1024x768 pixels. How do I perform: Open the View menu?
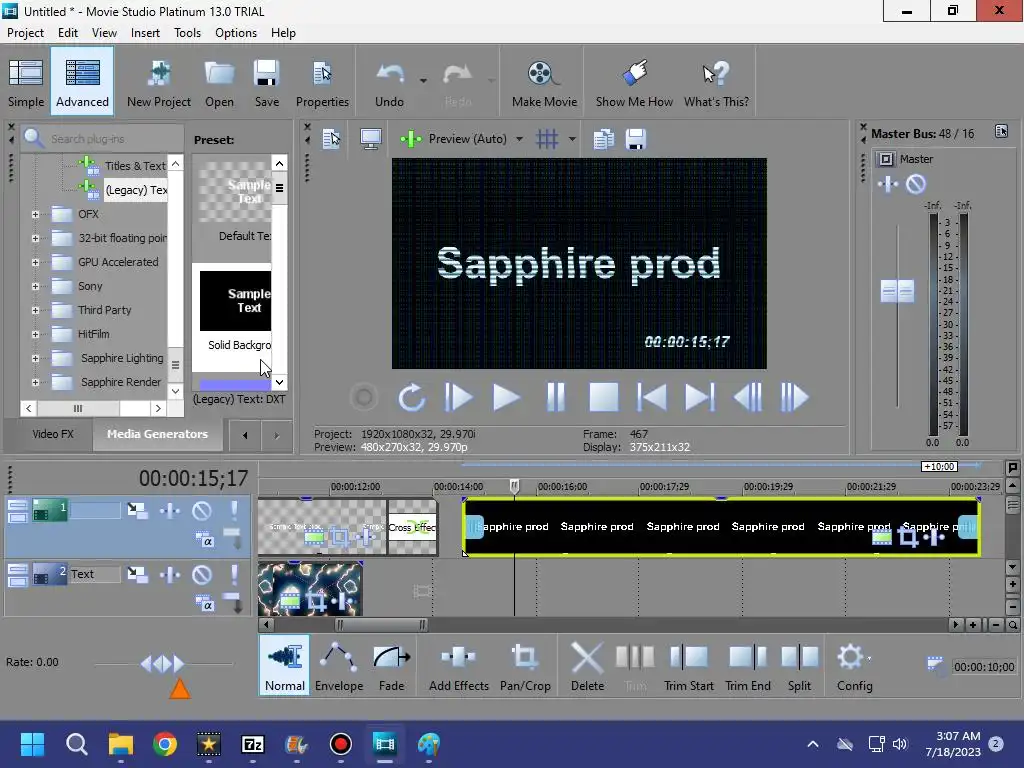104,33
